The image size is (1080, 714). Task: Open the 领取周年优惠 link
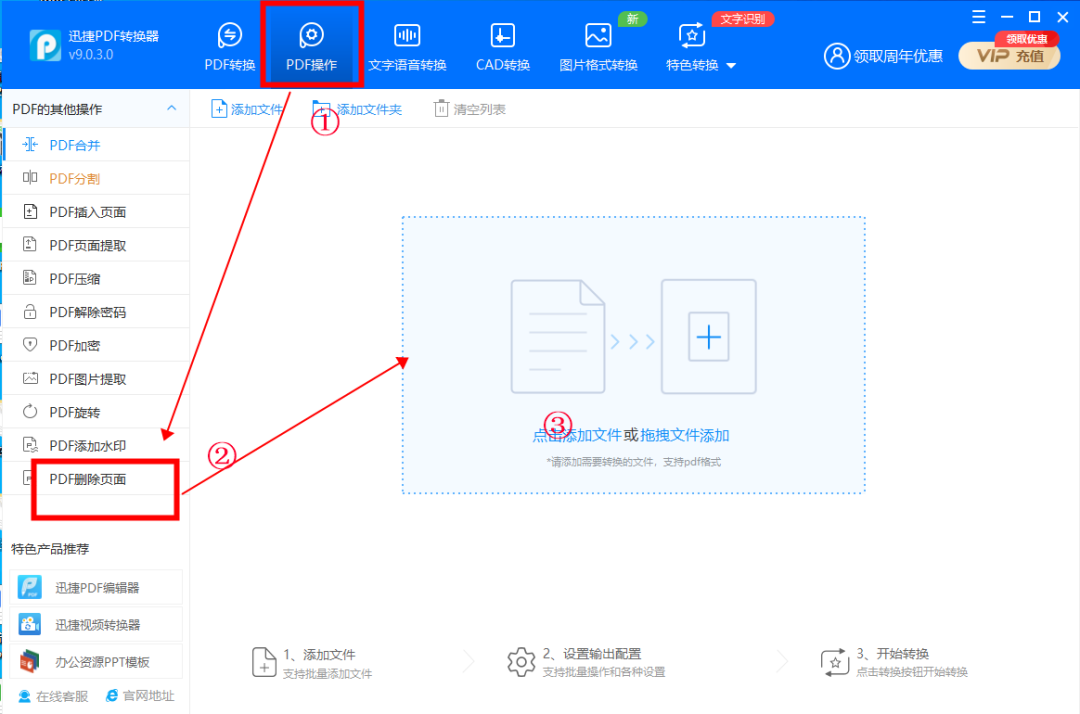pyautogui.click(x=897, y=56)
